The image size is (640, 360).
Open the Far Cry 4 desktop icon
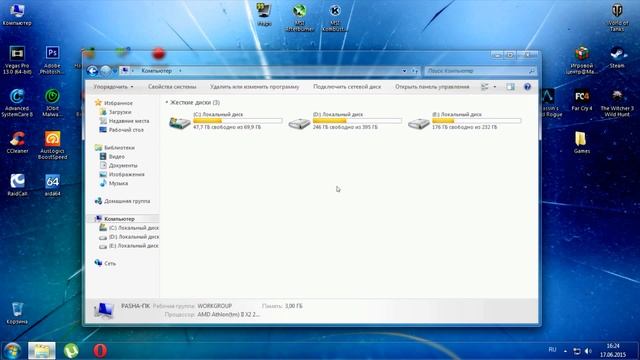tap(582, 100)
